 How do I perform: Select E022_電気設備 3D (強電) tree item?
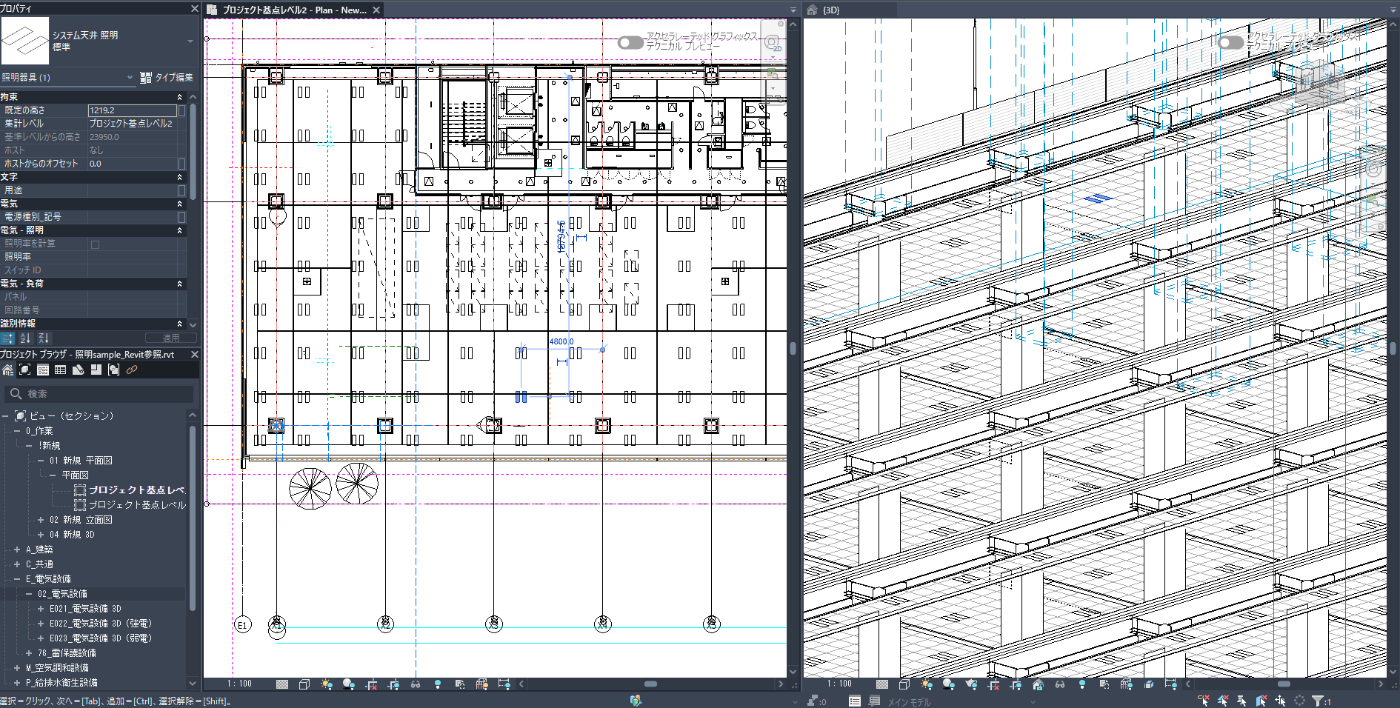[x=99, y=623]
